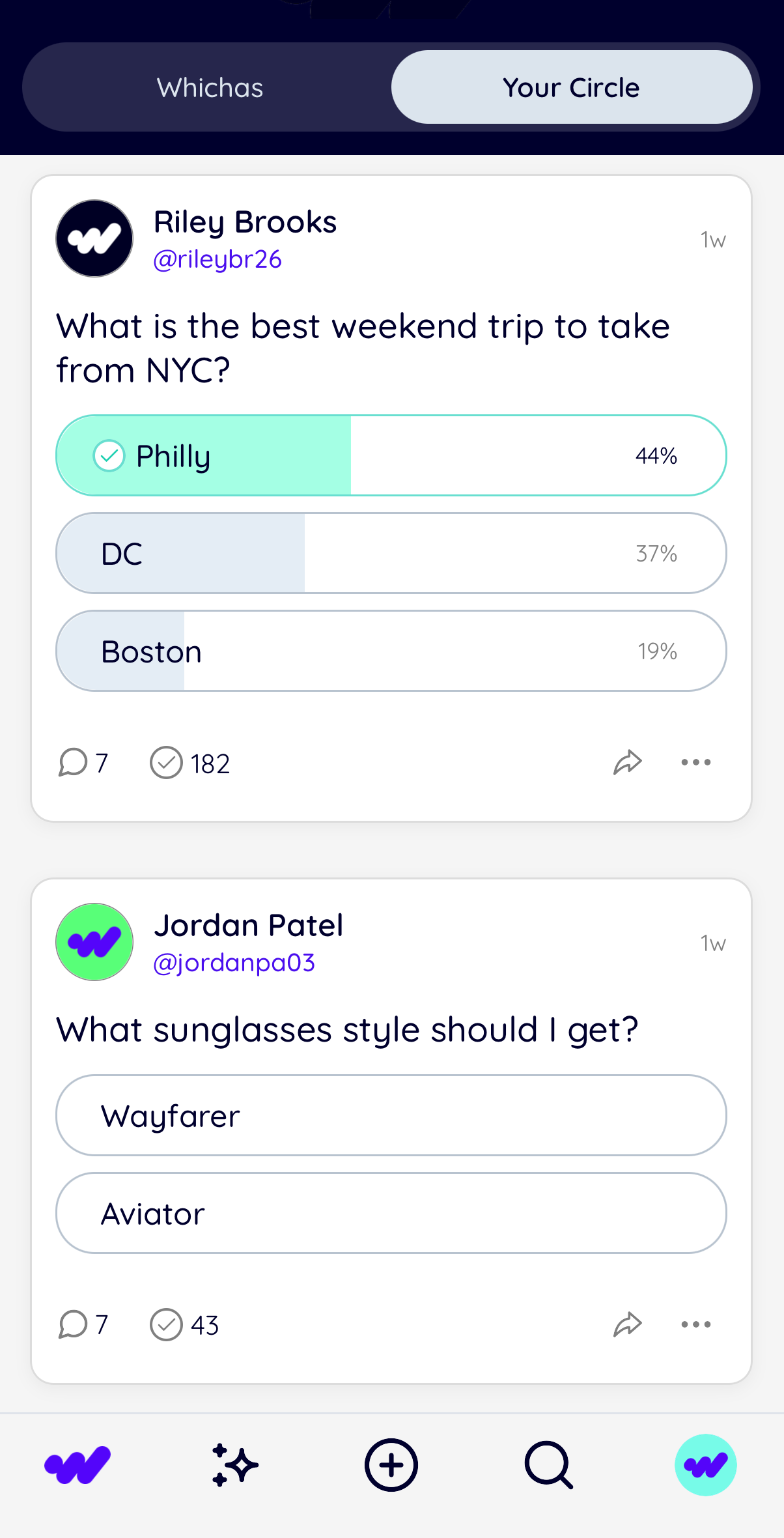
Task: Open the sparkles discover icon
Action: tap(234, 1465)
